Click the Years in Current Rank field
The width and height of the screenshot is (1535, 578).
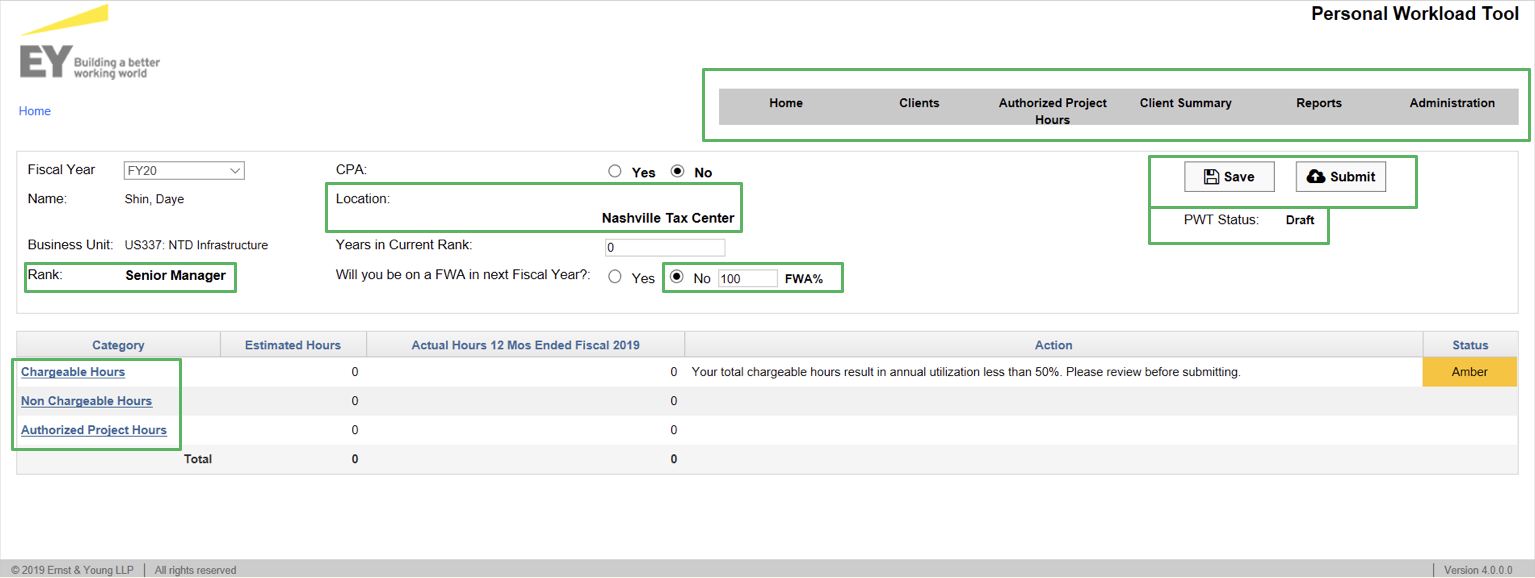pyautogui.click(x=665, y=247)
